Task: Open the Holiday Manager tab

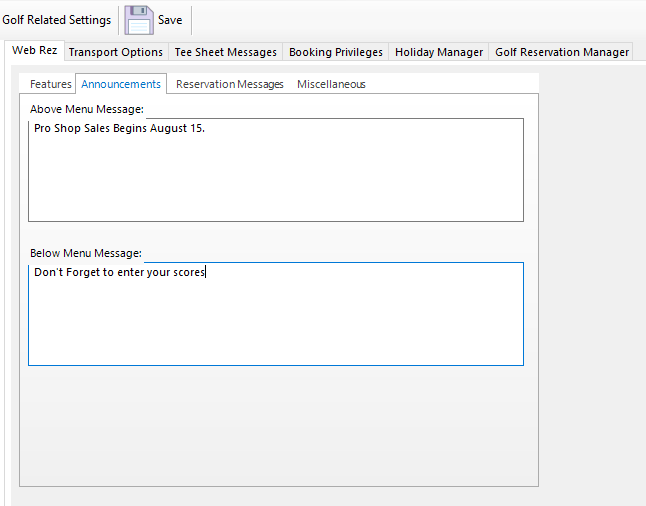Action: 439,52
